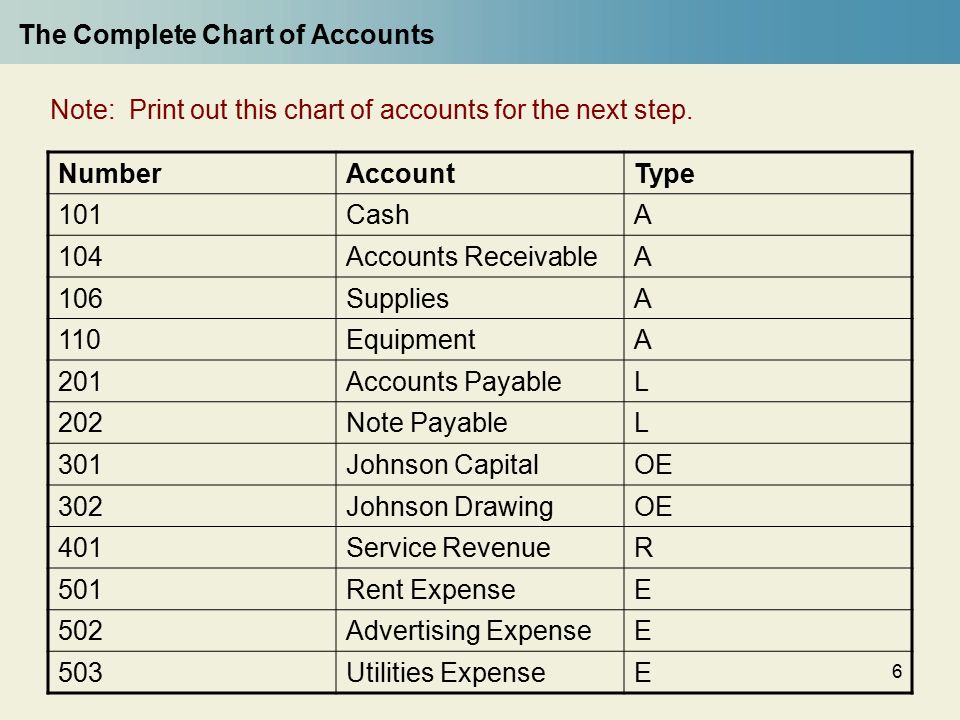This screenshot has height=720, width=960.
Task: Click the 'Cash' account cell
Action: pyautogui.click(x=480, y=215)
